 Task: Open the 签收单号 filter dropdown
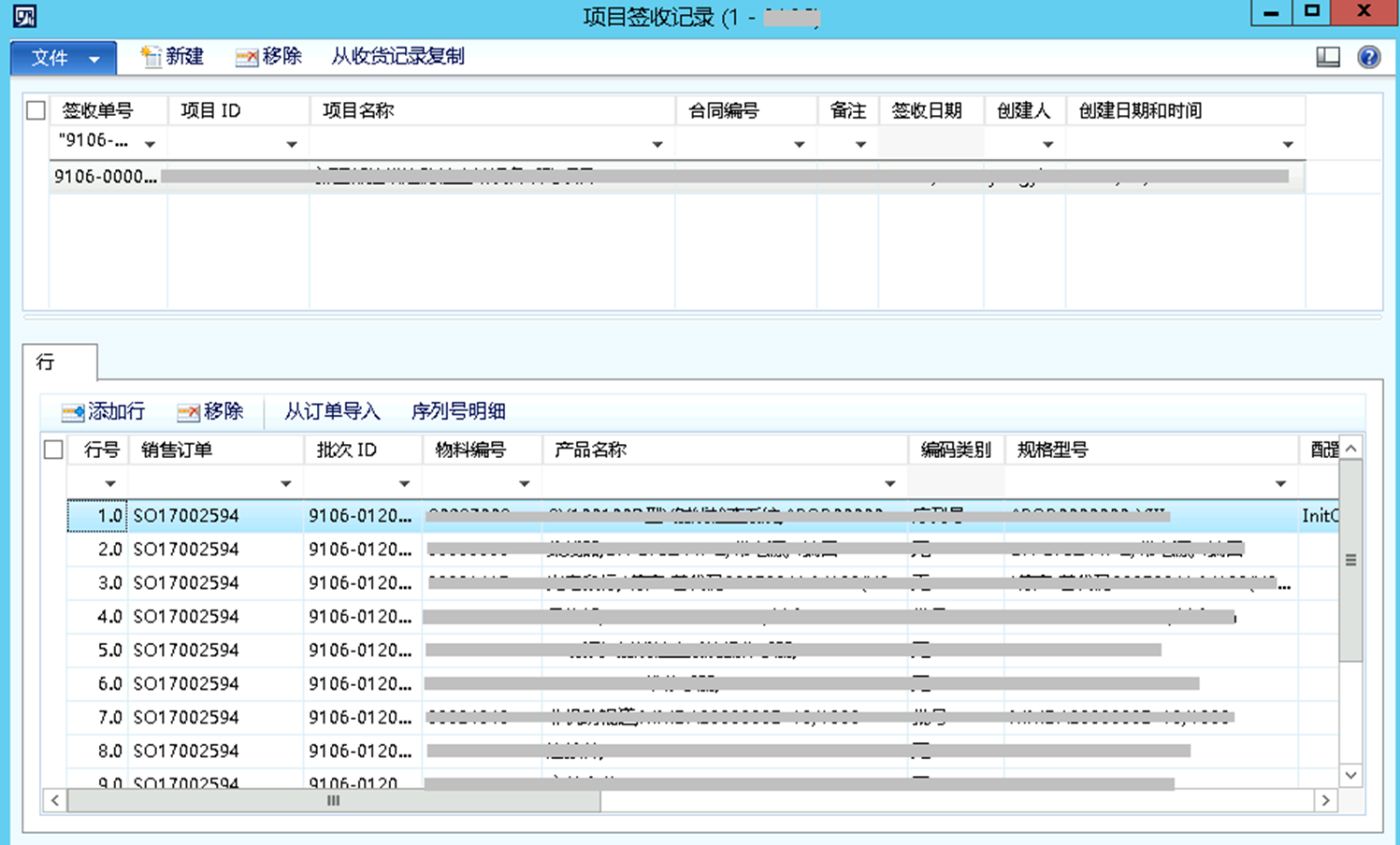[150, 145]
